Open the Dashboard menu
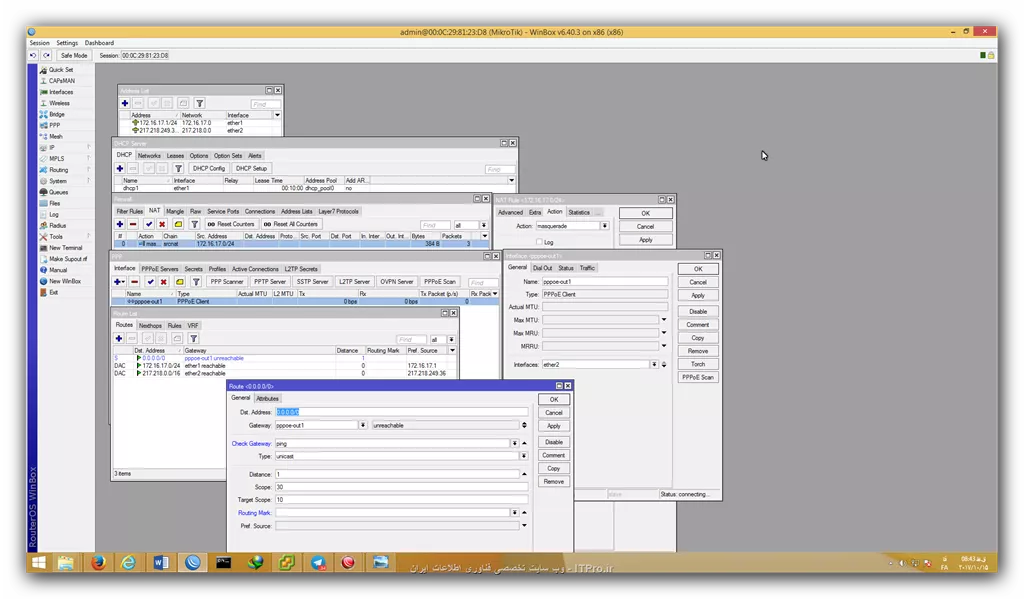1024x599 pixels. (x=99, y=43)
